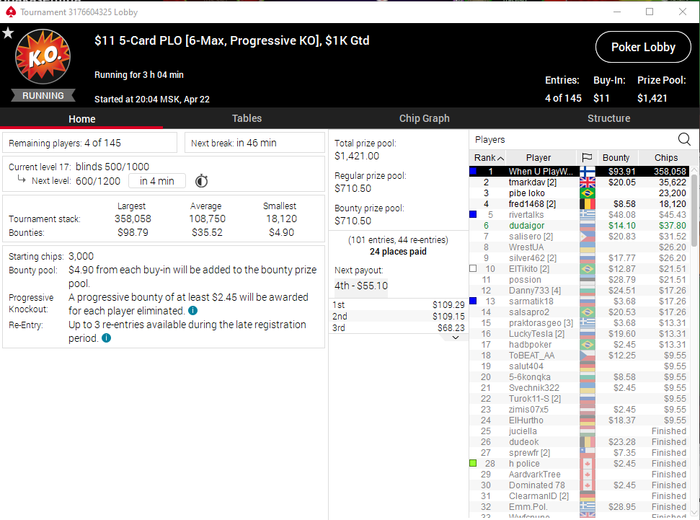Click the Next break in 46 min box
Screen dimensions: 700x520
click(x=254, y=143)
